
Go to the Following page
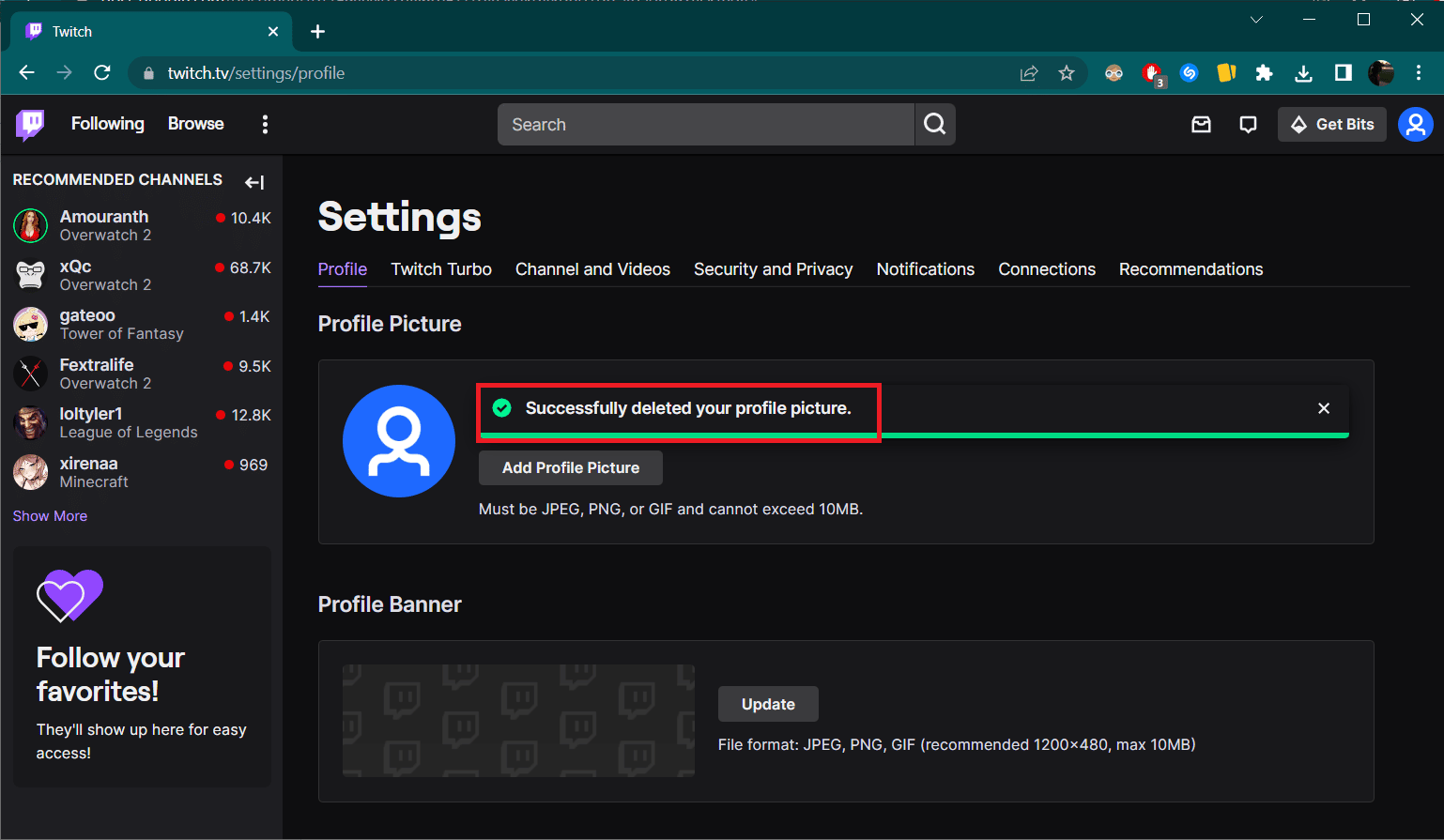pos(108,124)
